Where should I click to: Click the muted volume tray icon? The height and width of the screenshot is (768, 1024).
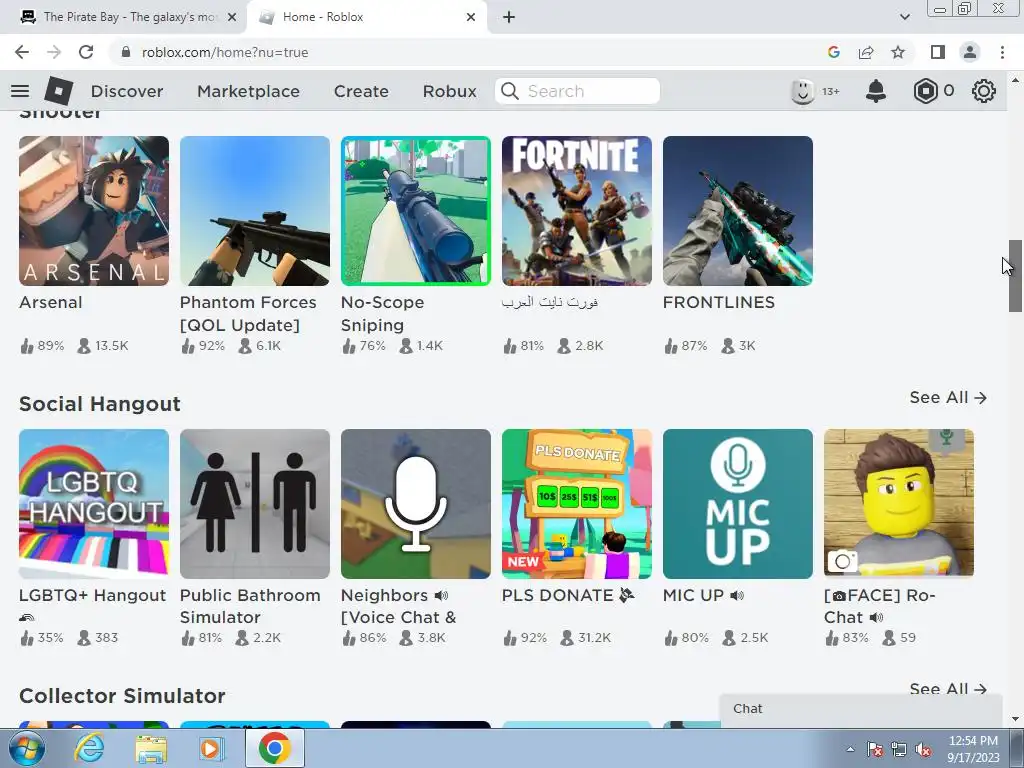tap(923, 750)
